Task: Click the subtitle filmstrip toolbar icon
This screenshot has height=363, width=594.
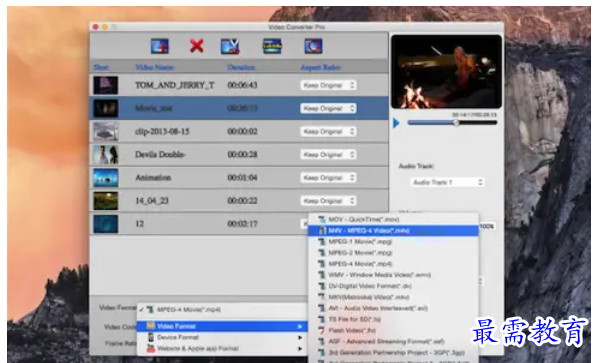Action: pyautogui.click(x=272, y=46)
